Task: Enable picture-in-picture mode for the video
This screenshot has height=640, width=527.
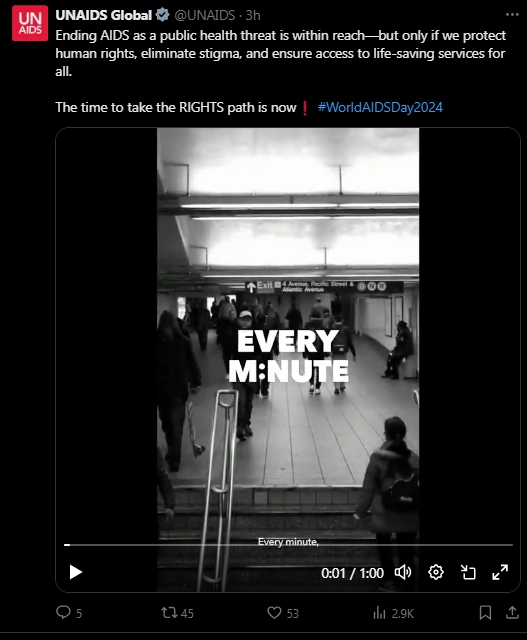Action: coord(468,572)
